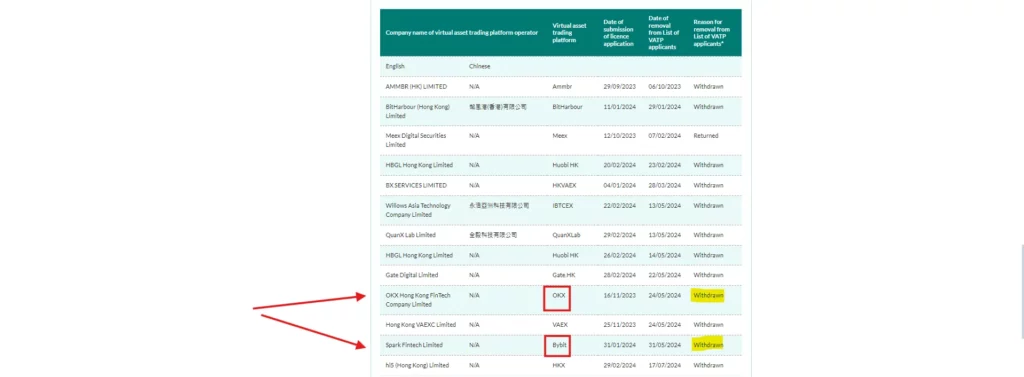The height and width of the screenshot is (377, 1024).
Task: Select 'Spark Fintech Limited' company cell
Action: (x=414, y=345)
